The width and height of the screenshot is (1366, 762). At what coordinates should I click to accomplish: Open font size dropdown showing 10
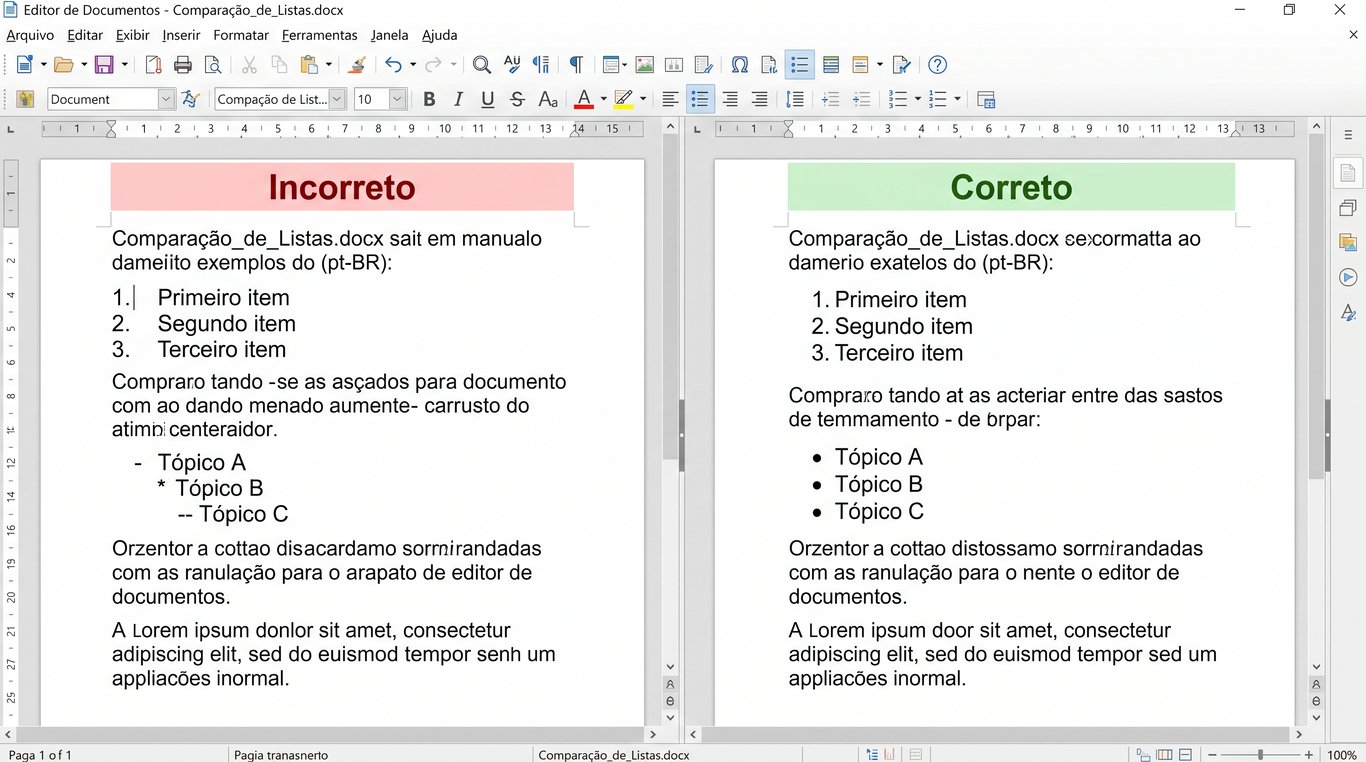(x=397, y=99)
